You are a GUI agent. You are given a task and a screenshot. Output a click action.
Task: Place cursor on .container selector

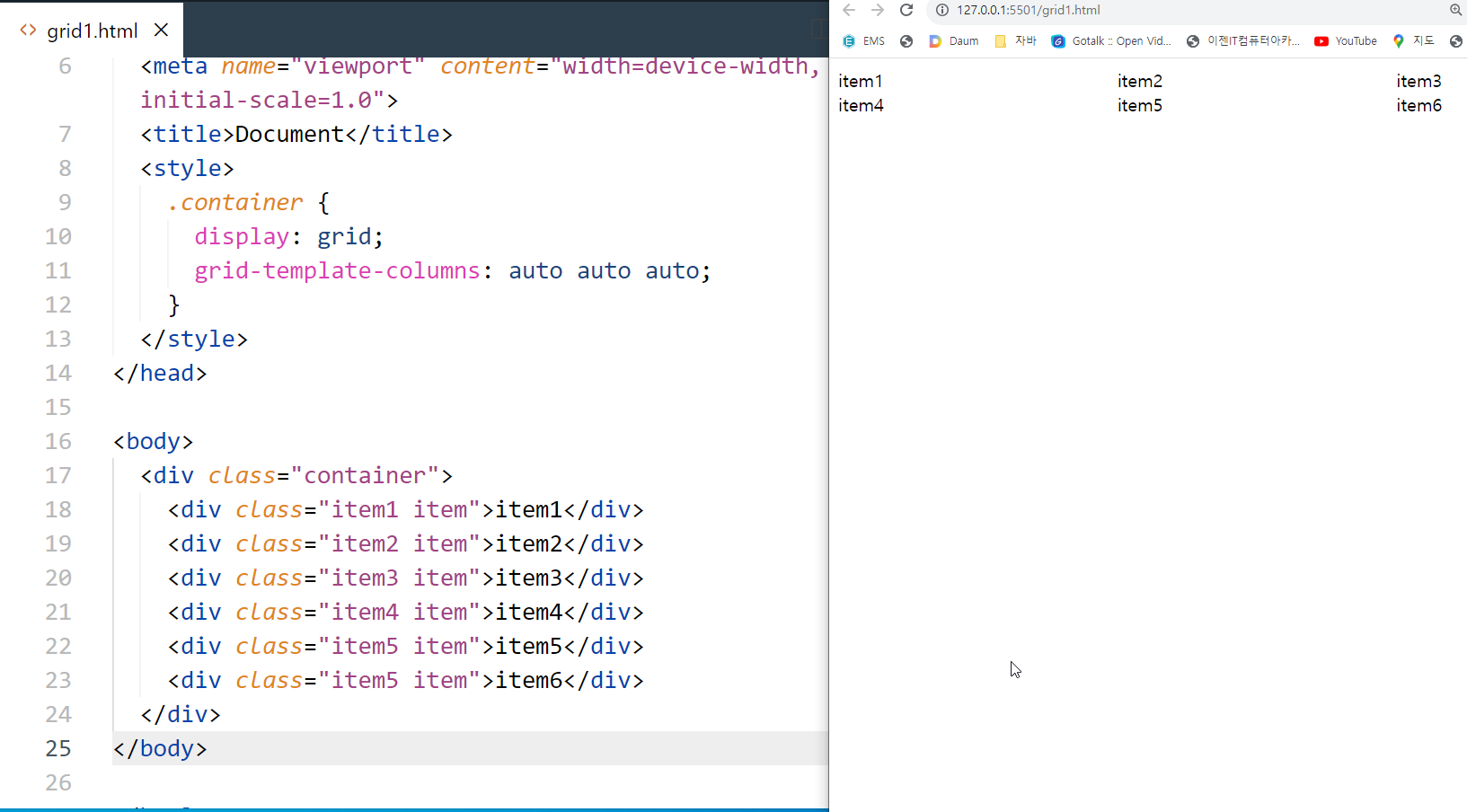[235, 202]
